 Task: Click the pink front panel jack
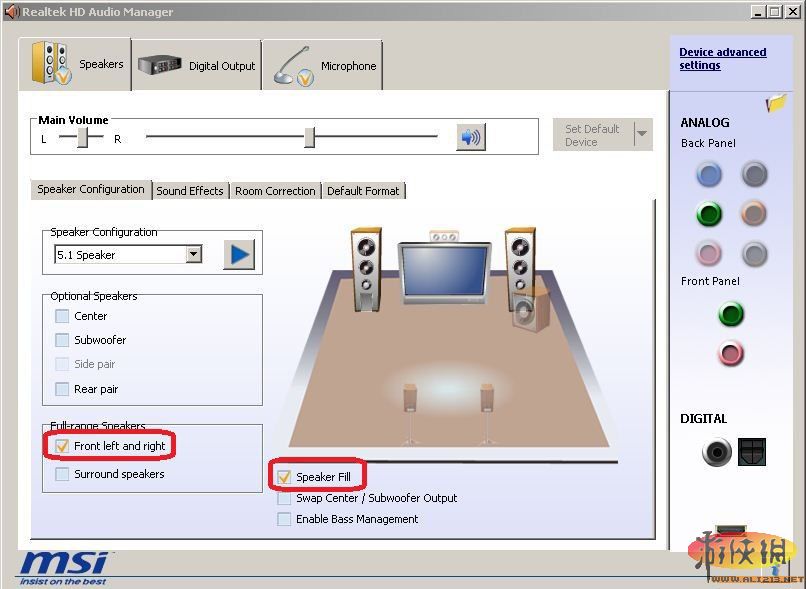pyautogui.click(x=730, y=354)
